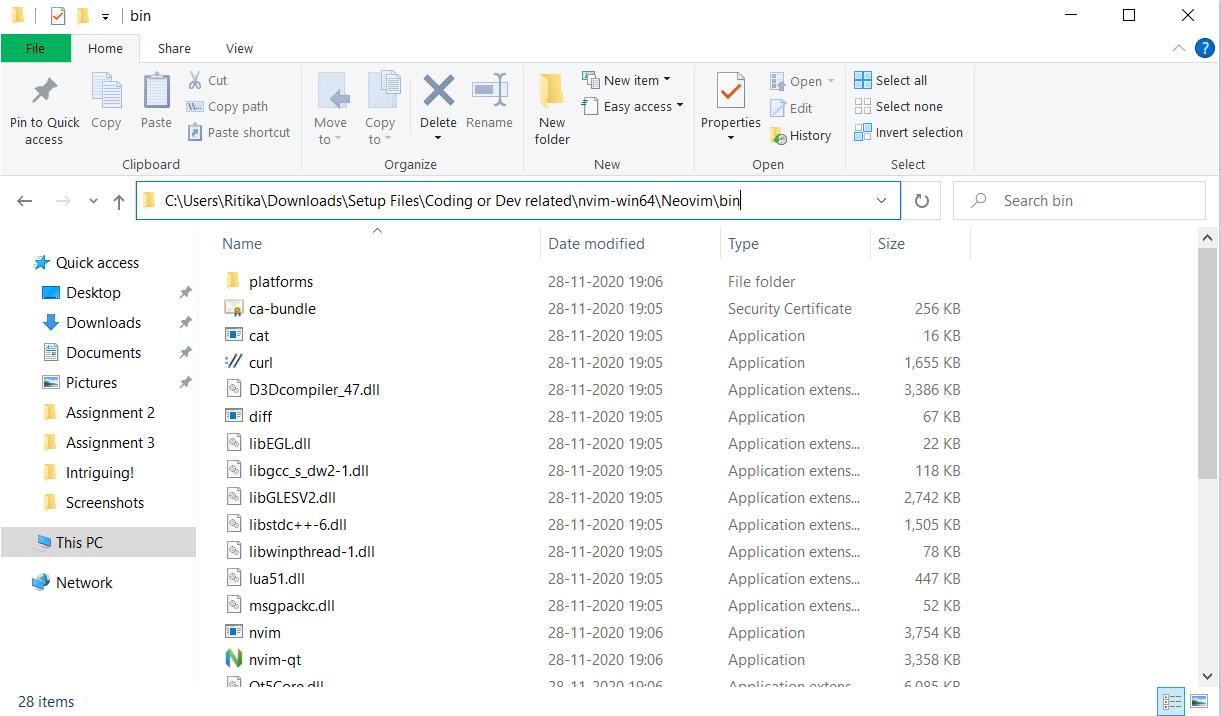Open Quick access in navigation pane
This screenshot has height=716, width=1221.
click(97, 262)
